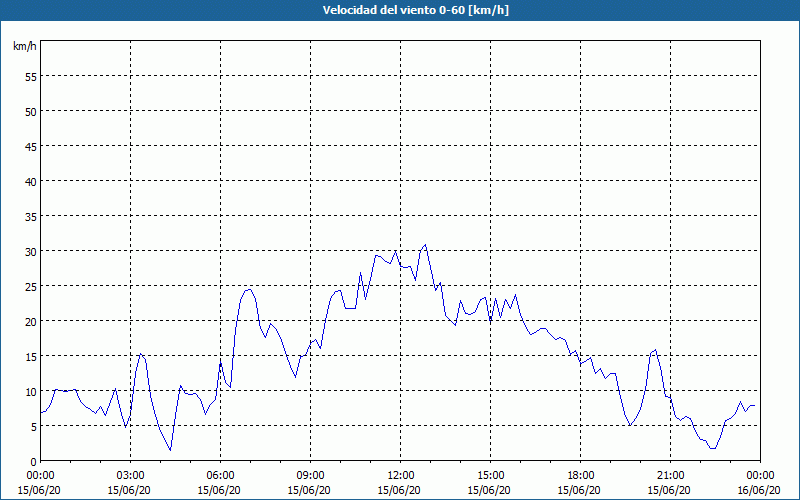The width and height of the screenshot is (800, 500).
Task: Click the y-axis value 15
Action: coord(31,356)
